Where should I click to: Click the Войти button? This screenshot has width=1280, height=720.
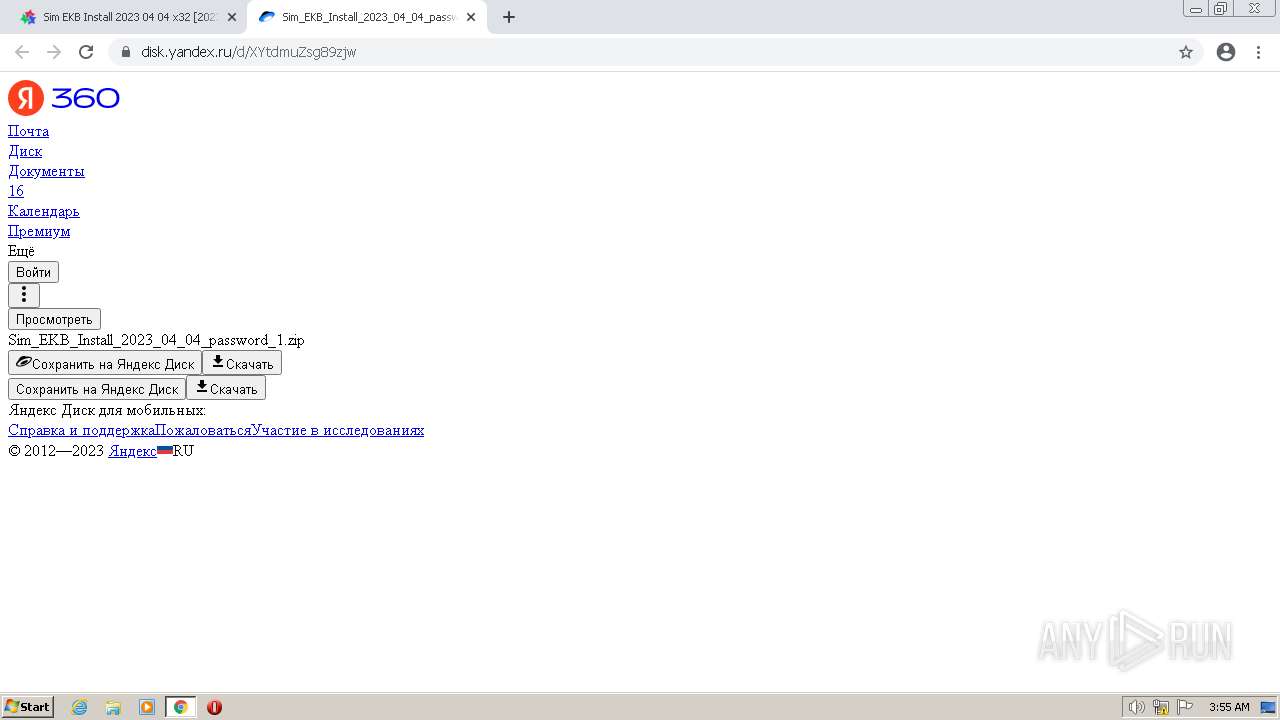click(33, 272)
